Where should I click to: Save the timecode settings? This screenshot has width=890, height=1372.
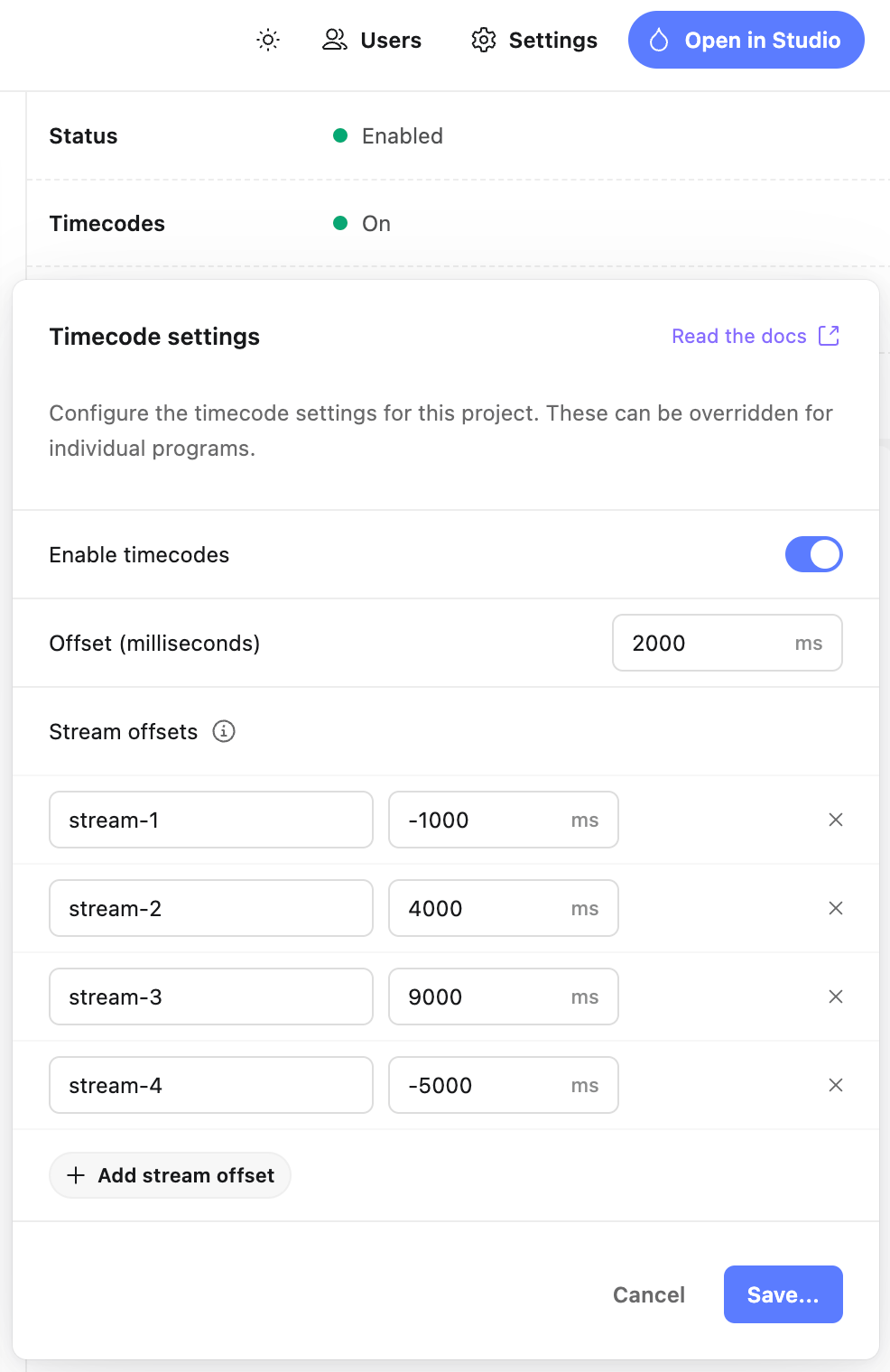pos(783,1294)
